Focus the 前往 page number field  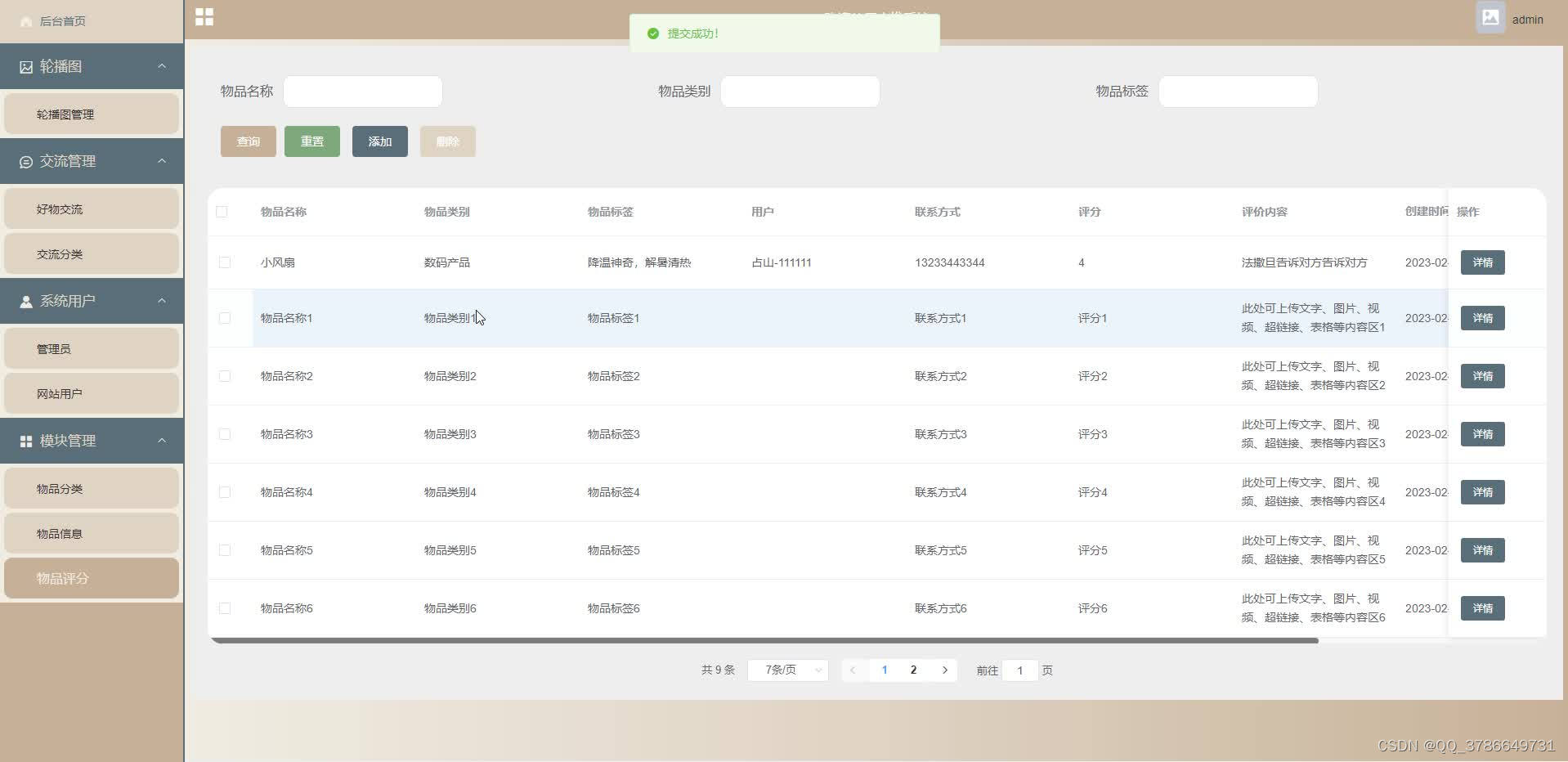1020,670
